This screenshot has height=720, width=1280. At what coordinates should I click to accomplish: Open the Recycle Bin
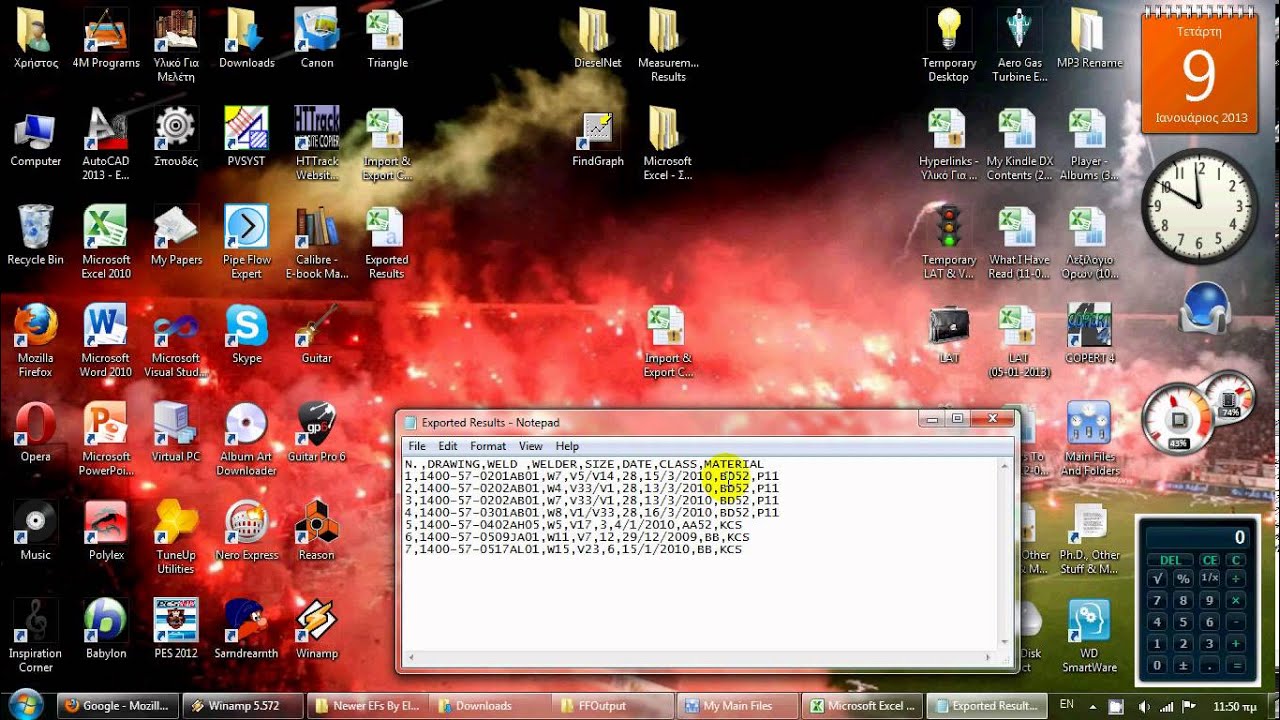tap(35, 228)
